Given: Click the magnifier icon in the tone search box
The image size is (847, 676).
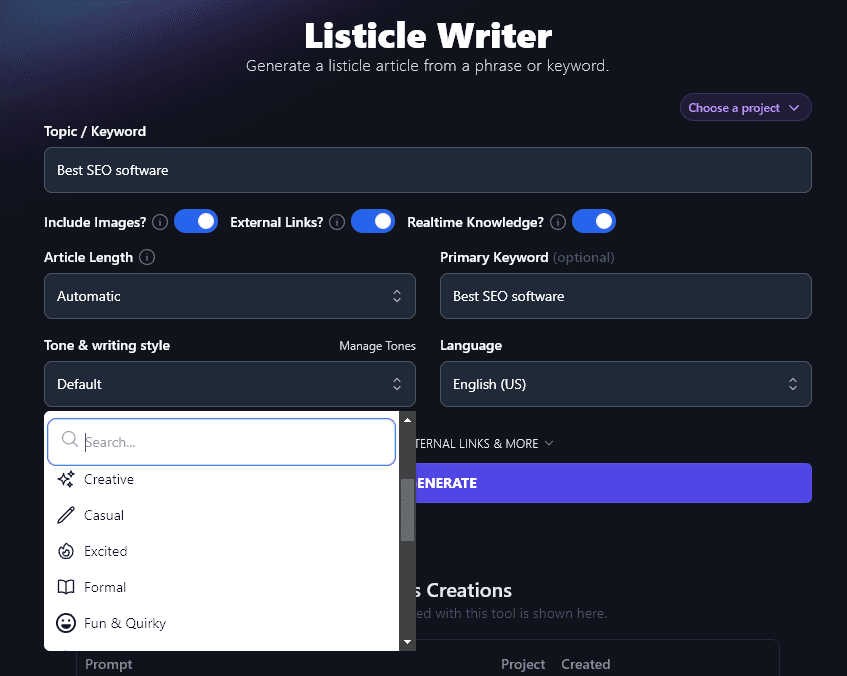Looking at the screenshot, I should (x=68, y=439).
